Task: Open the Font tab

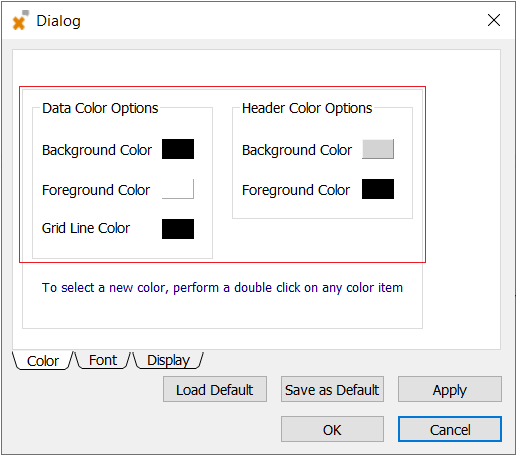Action: tap(103, 360)
